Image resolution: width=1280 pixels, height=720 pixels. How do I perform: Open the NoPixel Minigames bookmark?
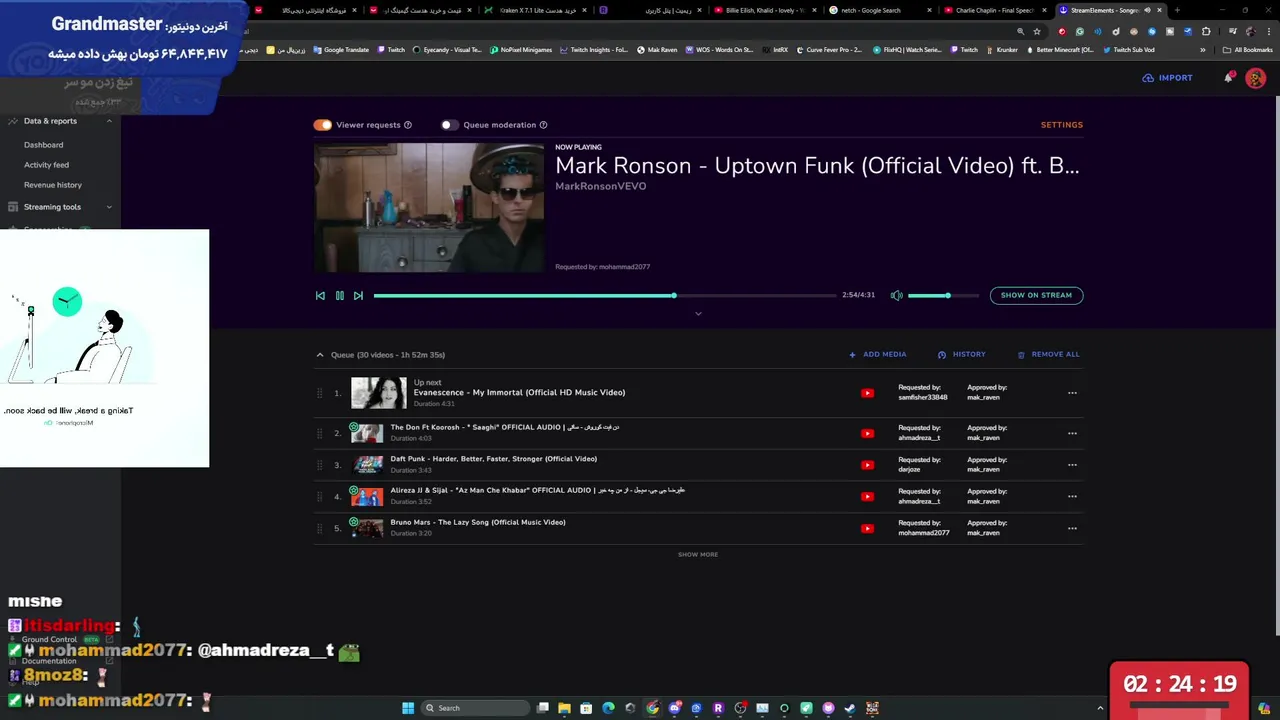(521, 50)
